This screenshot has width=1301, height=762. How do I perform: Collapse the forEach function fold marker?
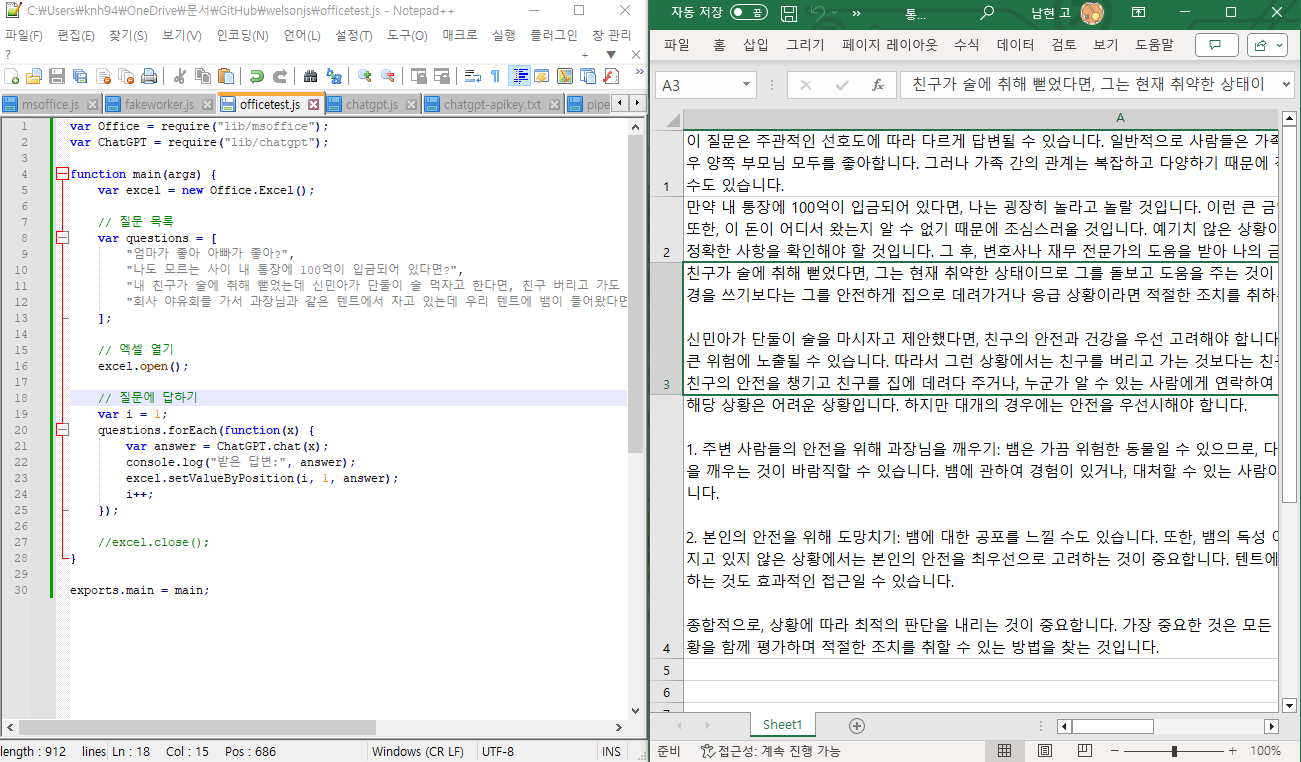62,430
